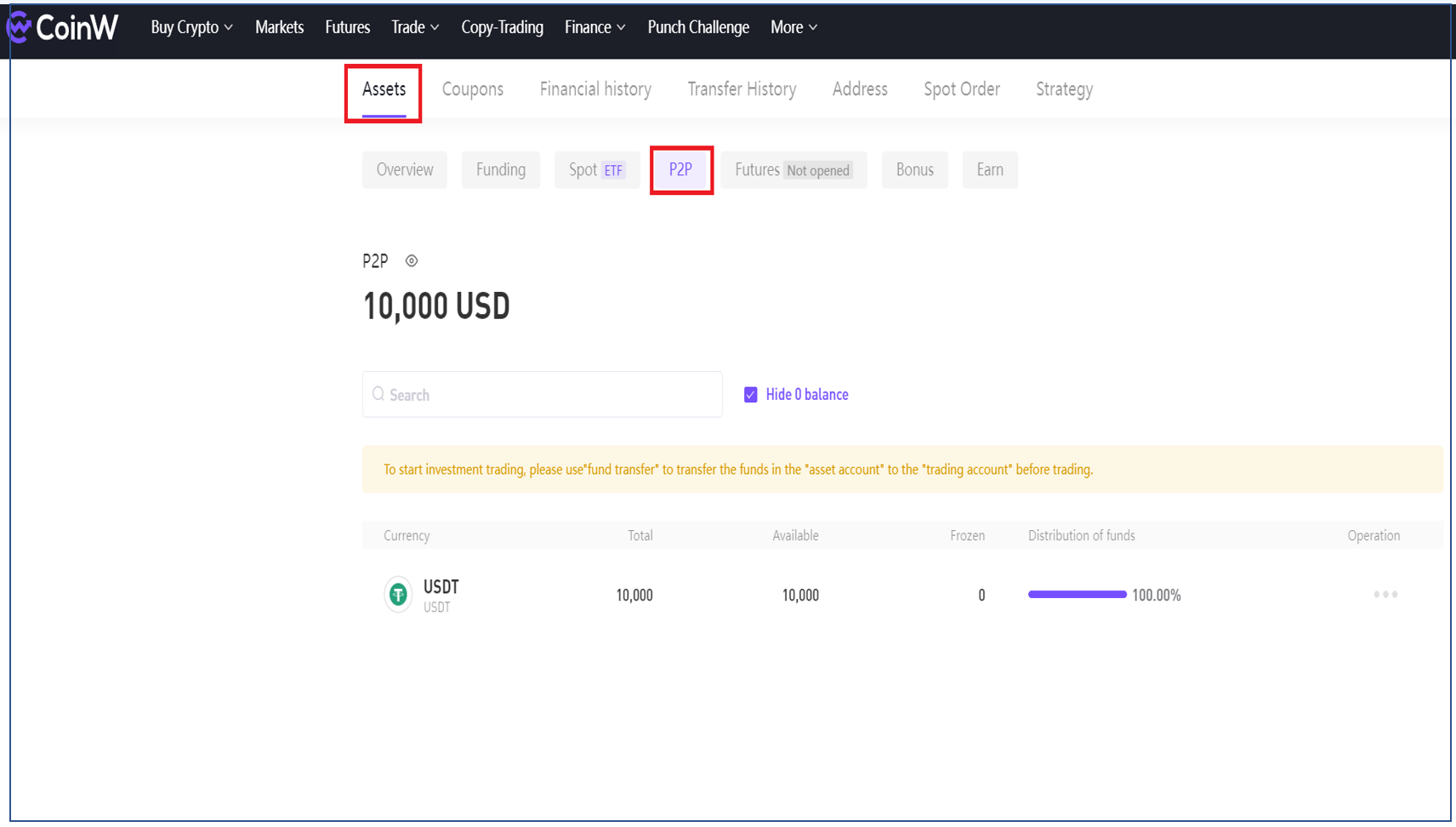Click the Total column header
The width and height of the screenshot is (1456, 827).
[x=640, y=535]
